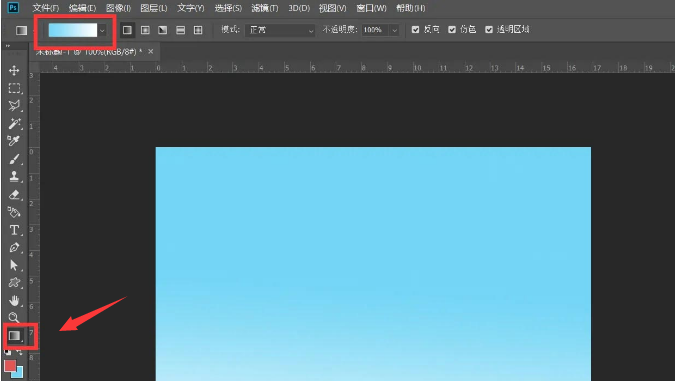Screen dimensions: 675x381
Task: Select the Custom Shape tool
Action: click(14, 283)
